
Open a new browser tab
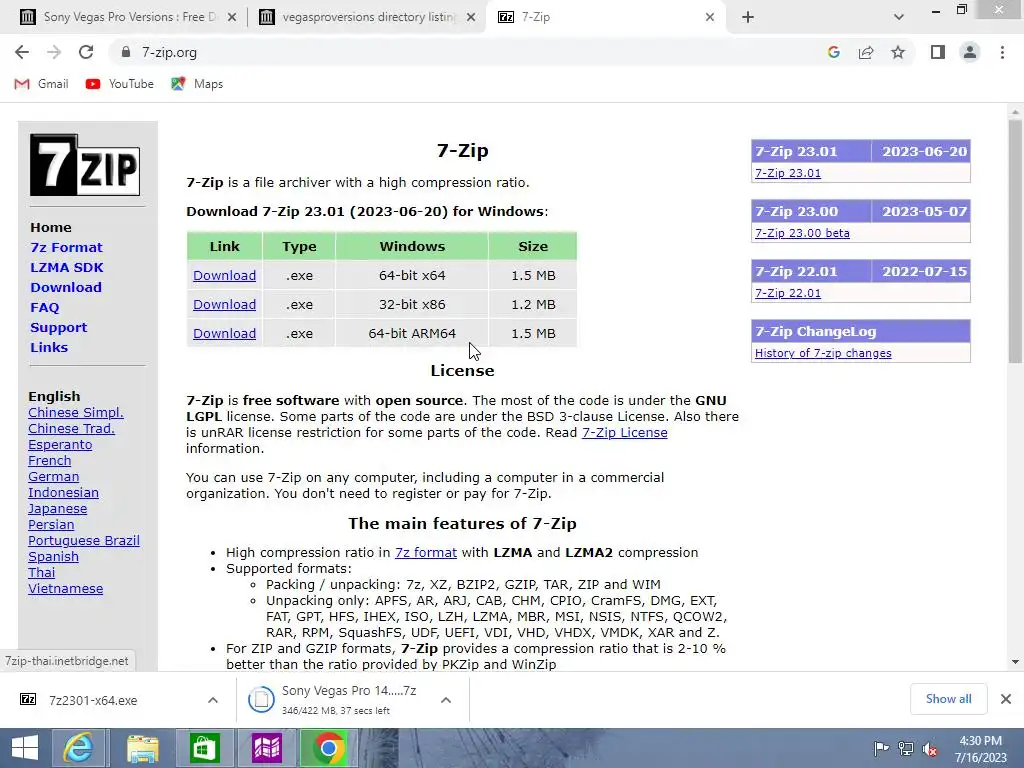tap(748, 17)
